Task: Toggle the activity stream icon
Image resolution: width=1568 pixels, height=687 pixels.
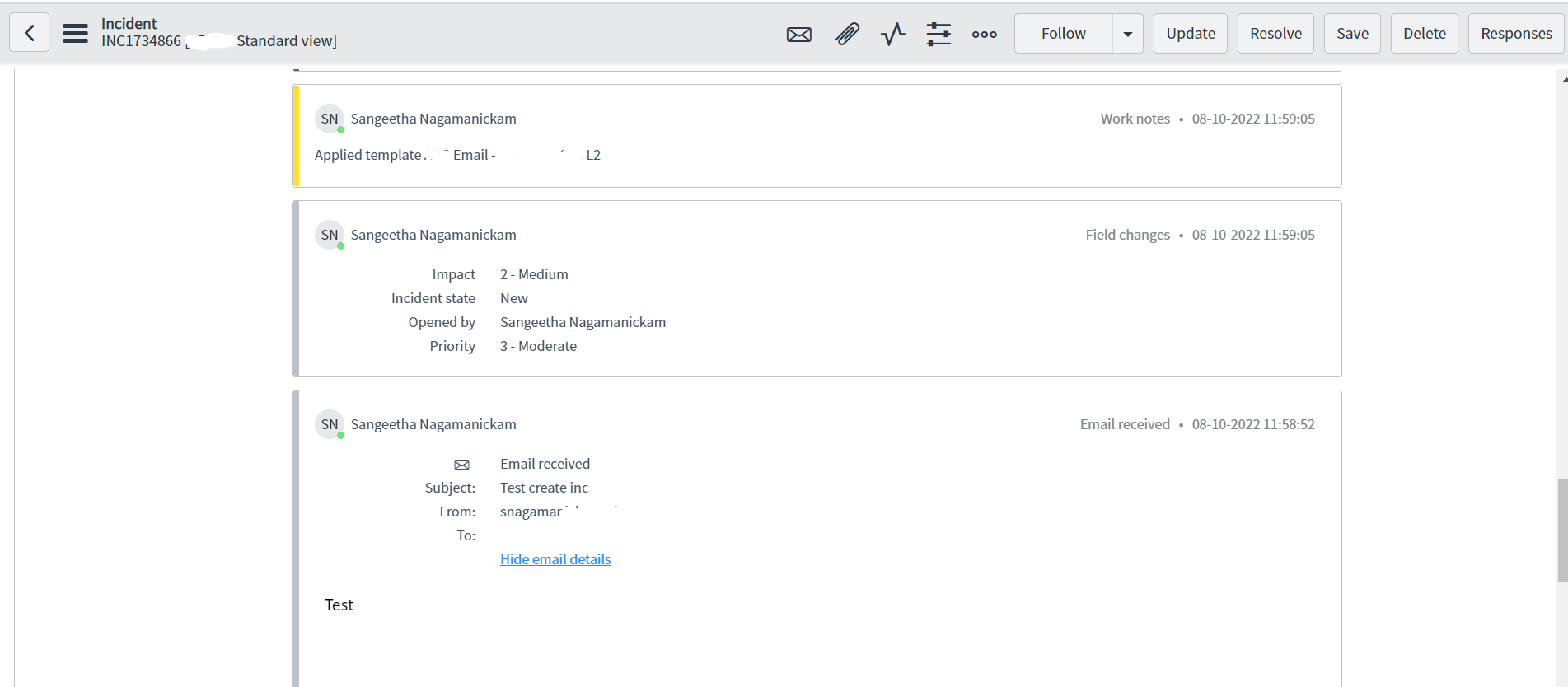Action: [x=892, y=34]
